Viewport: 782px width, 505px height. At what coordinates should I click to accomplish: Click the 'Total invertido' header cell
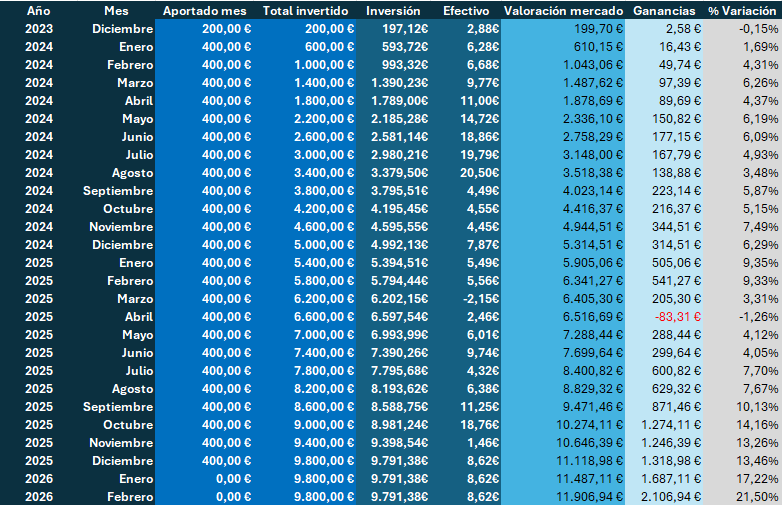(305, 11)
